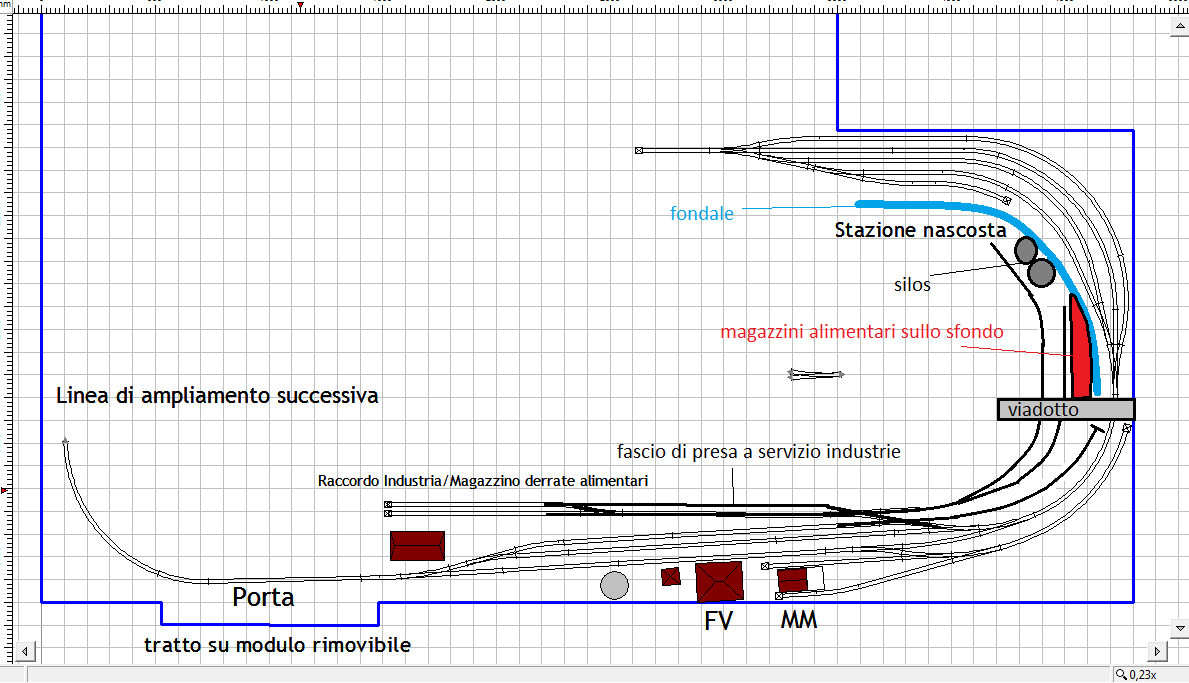Select the MM building object
Viewport: 1189px width, 683px height.
793,579
